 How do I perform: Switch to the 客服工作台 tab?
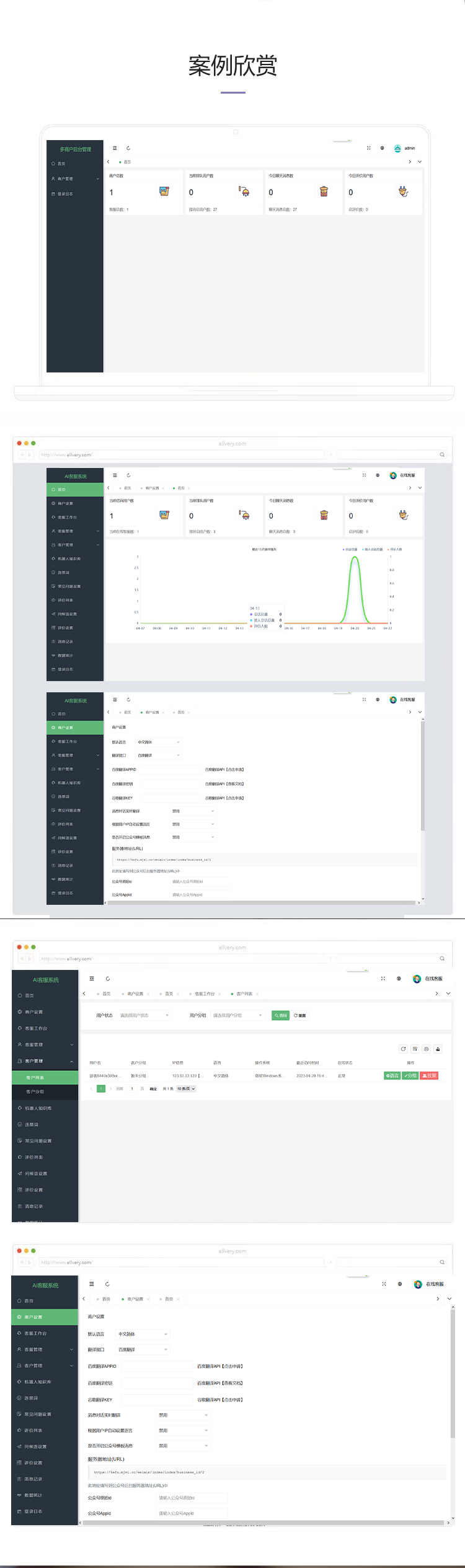click(205, 993)
